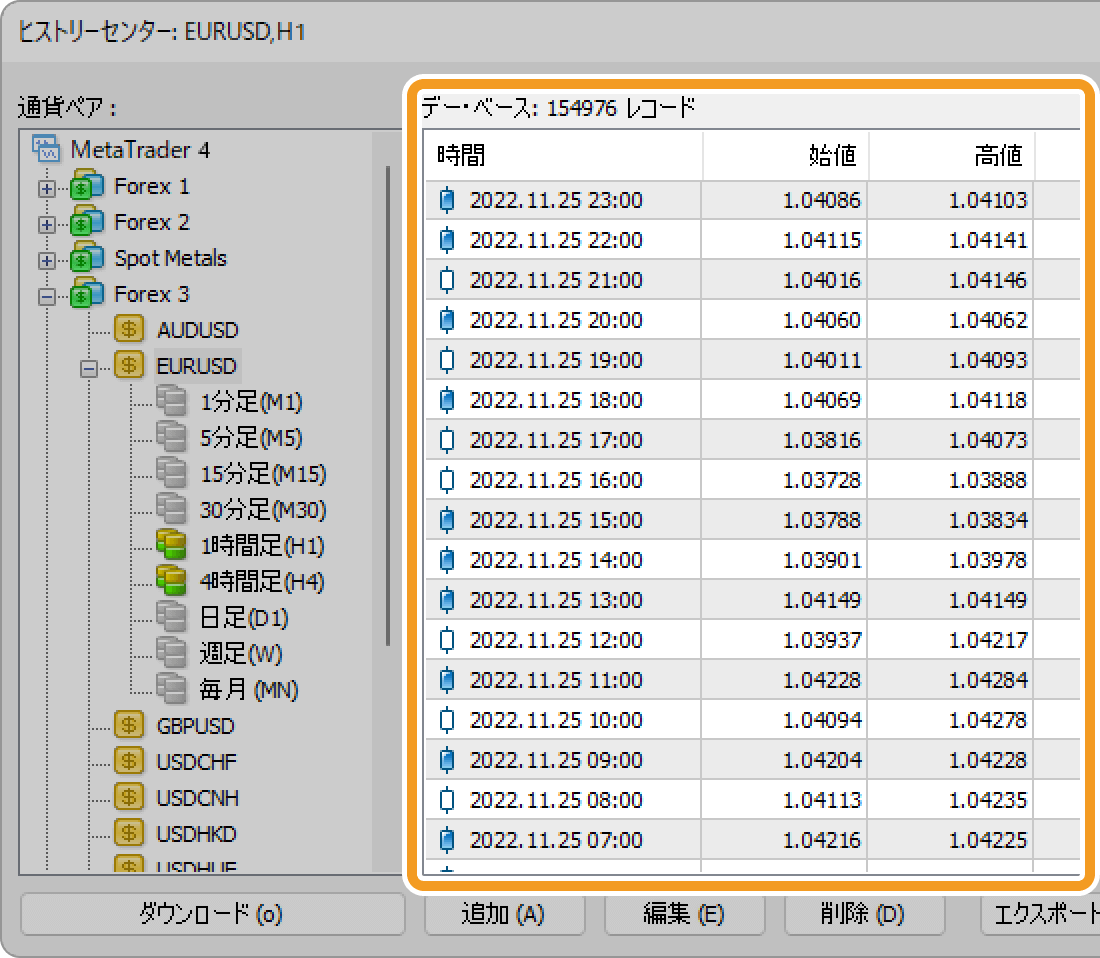Screen dimensions: 1100x958
Task: Click the USDCHF dollar symbol icon
Action: tap(129, 761)
